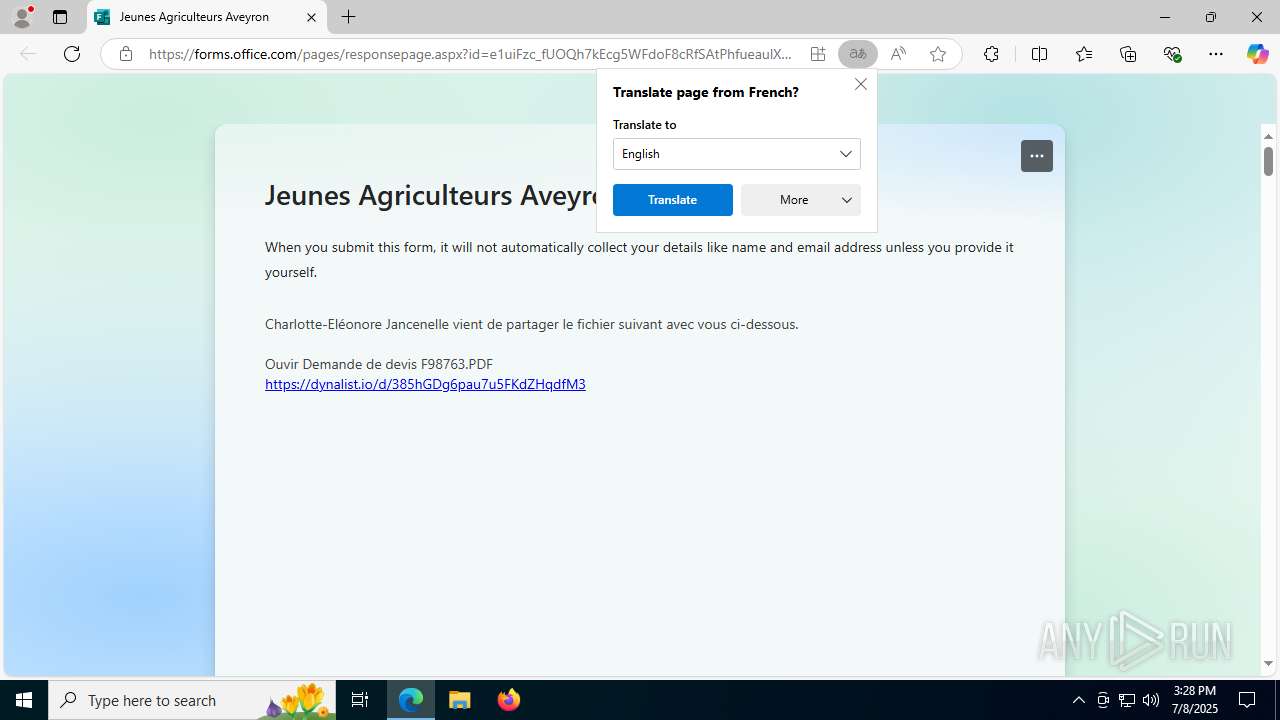Start Read aloud from address bar

point(898,54)
